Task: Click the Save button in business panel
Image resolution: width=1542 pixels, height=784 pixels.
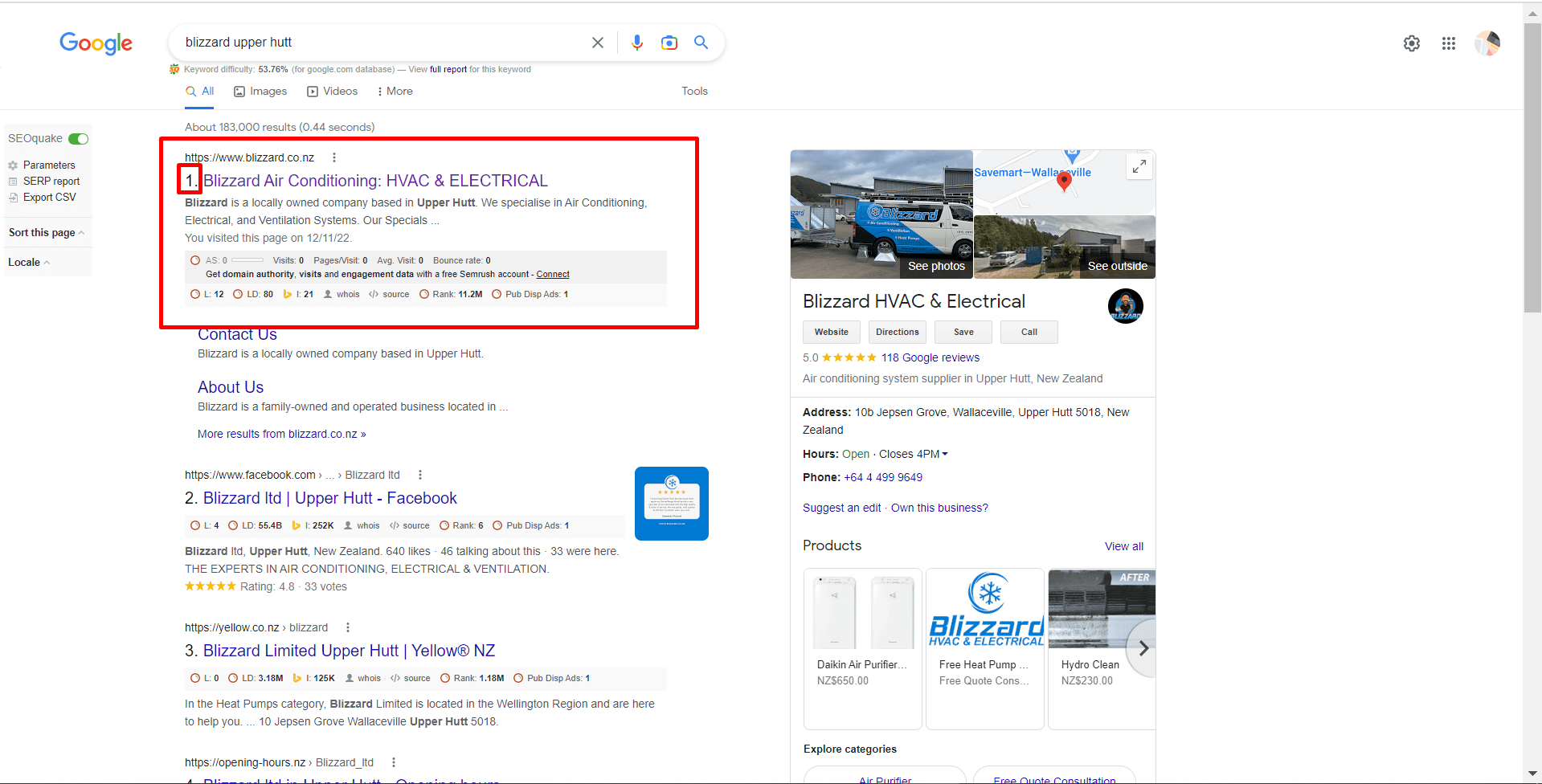Action: (x=963, y=333)
